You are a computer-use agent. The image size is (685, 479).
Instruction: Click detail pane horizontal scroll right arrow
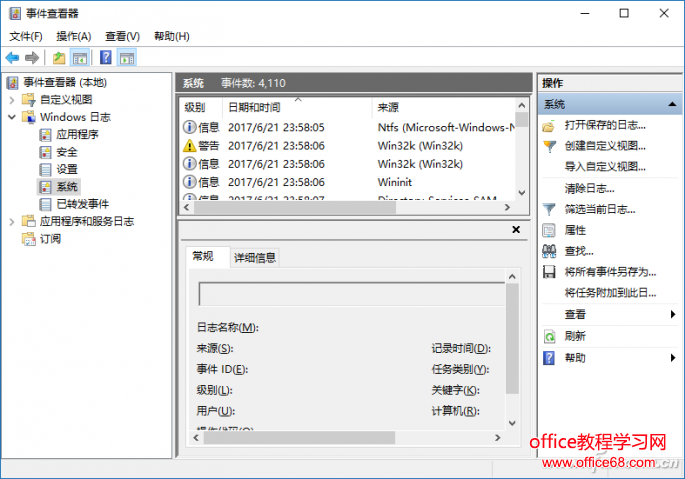(x=498, y=437)
